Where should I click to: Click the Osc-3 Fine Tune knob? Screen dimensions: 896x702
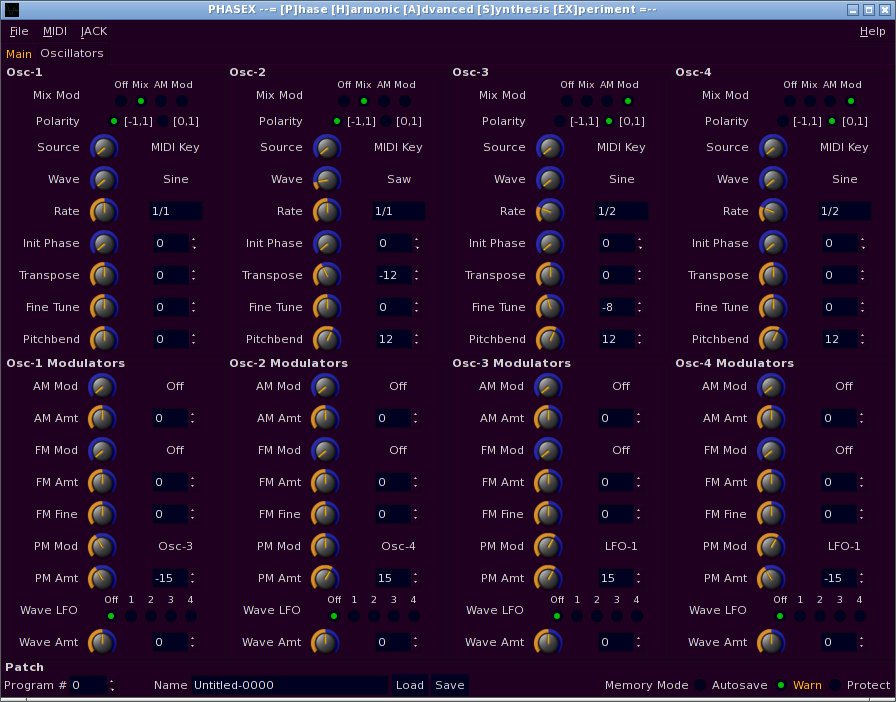tap(550, 308)
